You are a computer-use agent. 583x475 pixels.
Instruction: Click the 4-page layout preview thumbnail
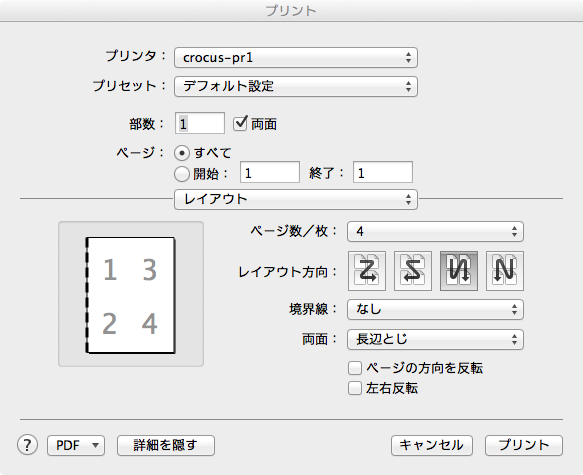point(131,295)
